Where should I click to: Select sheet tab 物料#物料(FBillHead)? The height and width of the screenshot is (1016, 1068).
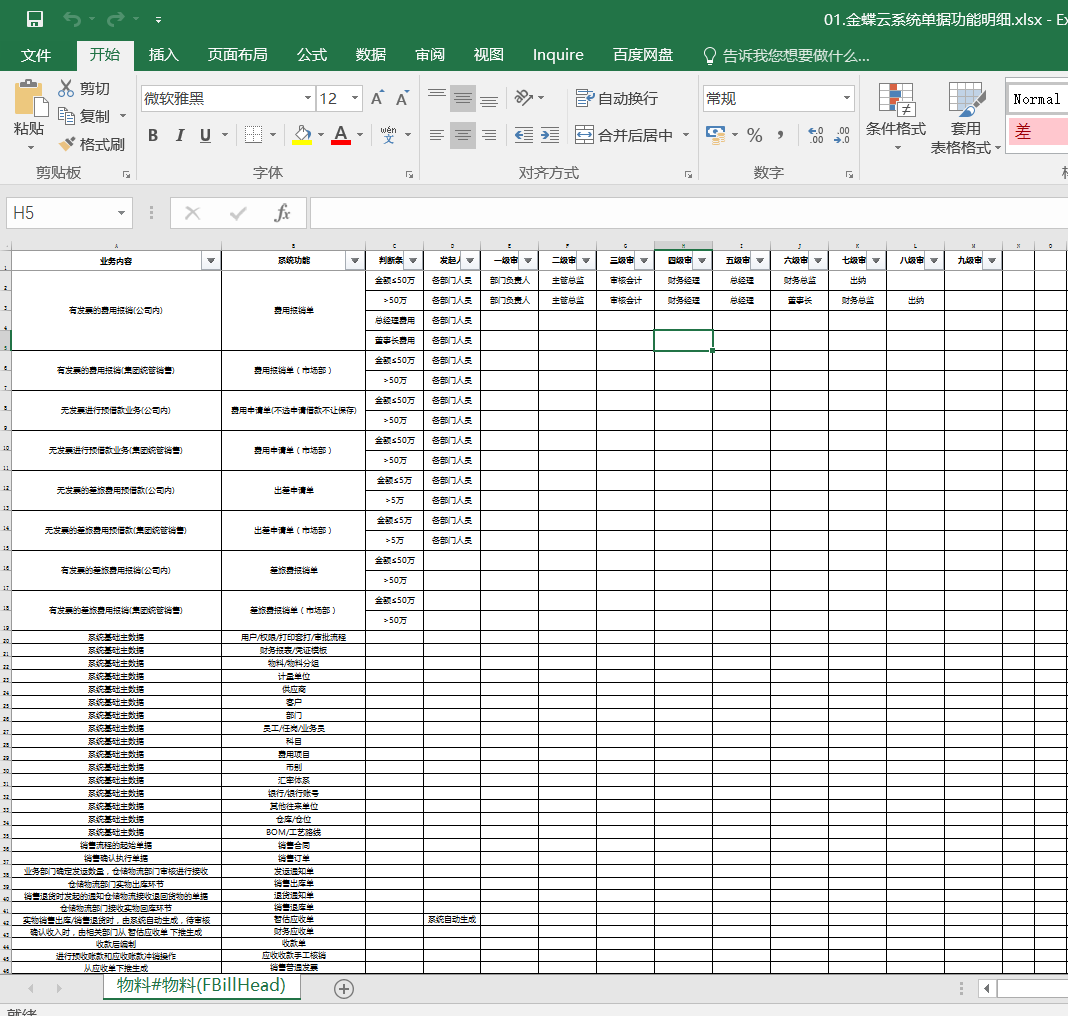(202, 985)
